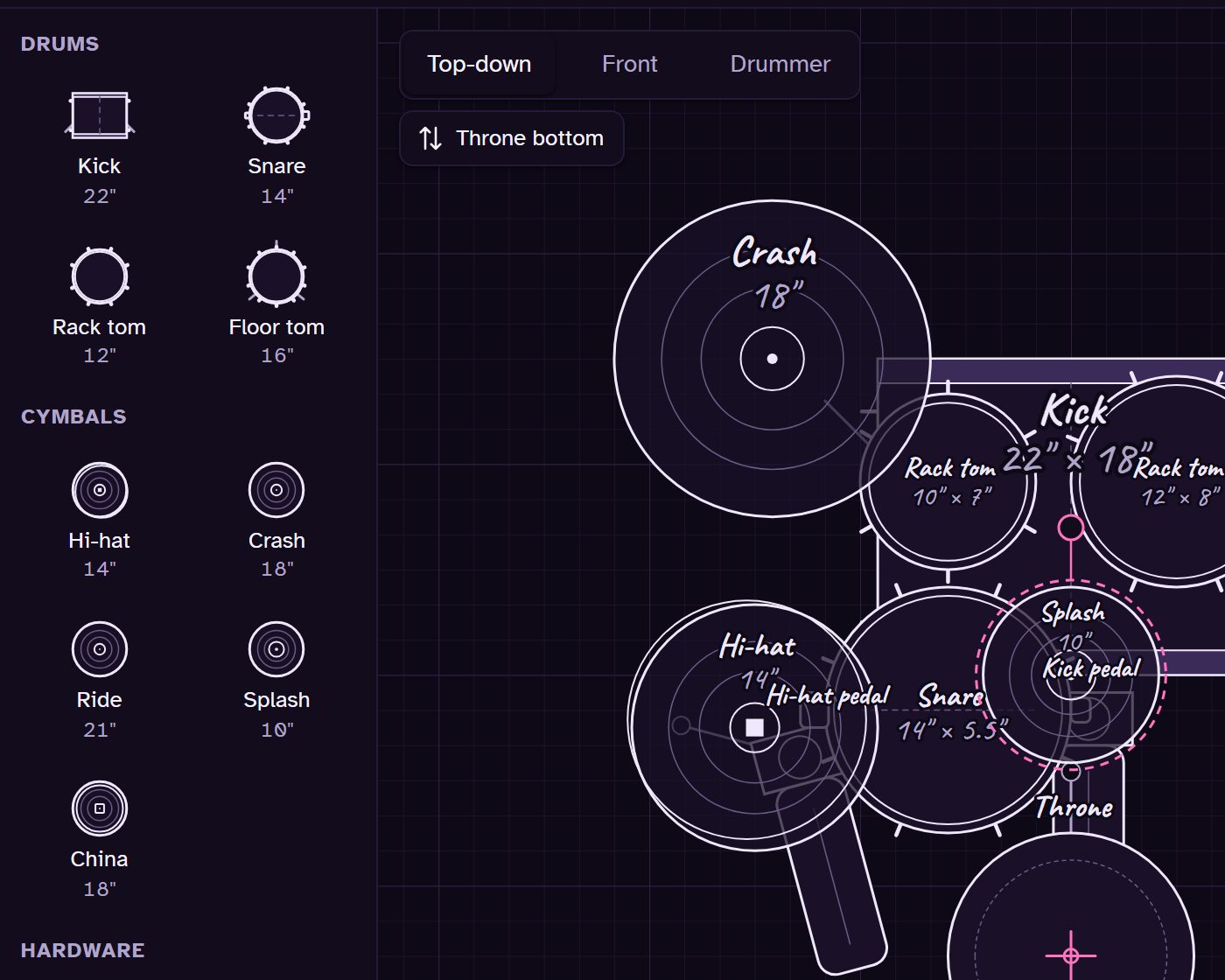Switch to the Top-down view tab
Screen dimensions: 1225x980
pos(479,64)
